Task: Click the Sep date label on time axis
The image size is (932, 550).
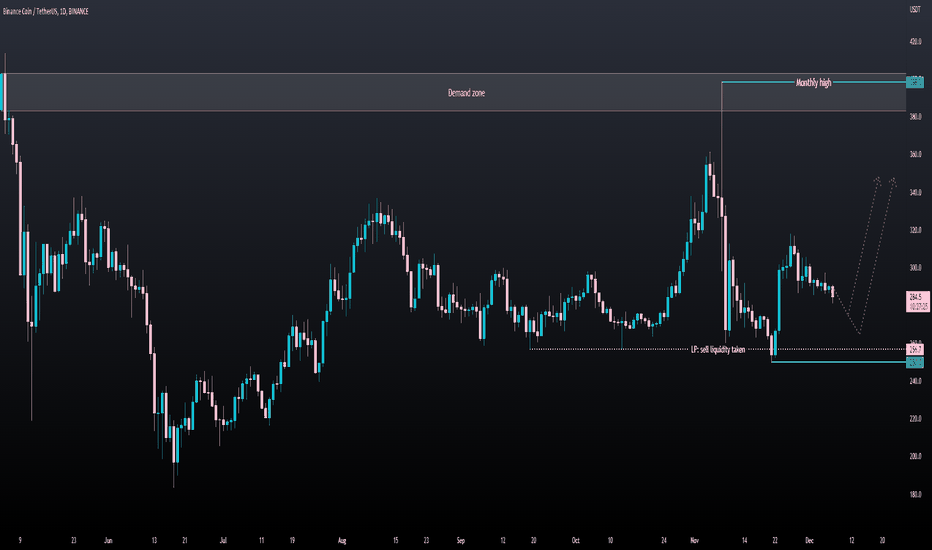Action: pos(461,540)
